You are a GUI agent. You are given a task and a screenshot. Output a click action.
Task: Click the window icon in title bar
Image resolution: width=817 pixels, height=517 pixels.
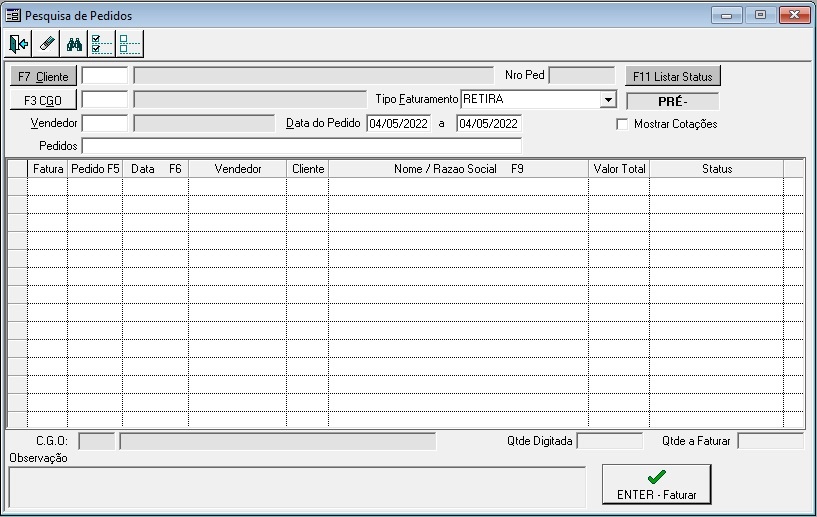(x=13, y=15)
